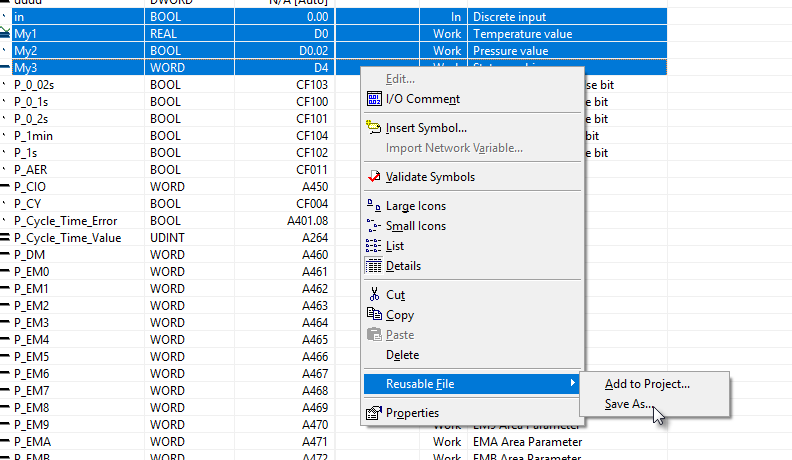The image size is (792, 460).
Task: Click the P_Cycle_Time_Value symbol name
Action: pyautogui.click(x=68, y=238)
